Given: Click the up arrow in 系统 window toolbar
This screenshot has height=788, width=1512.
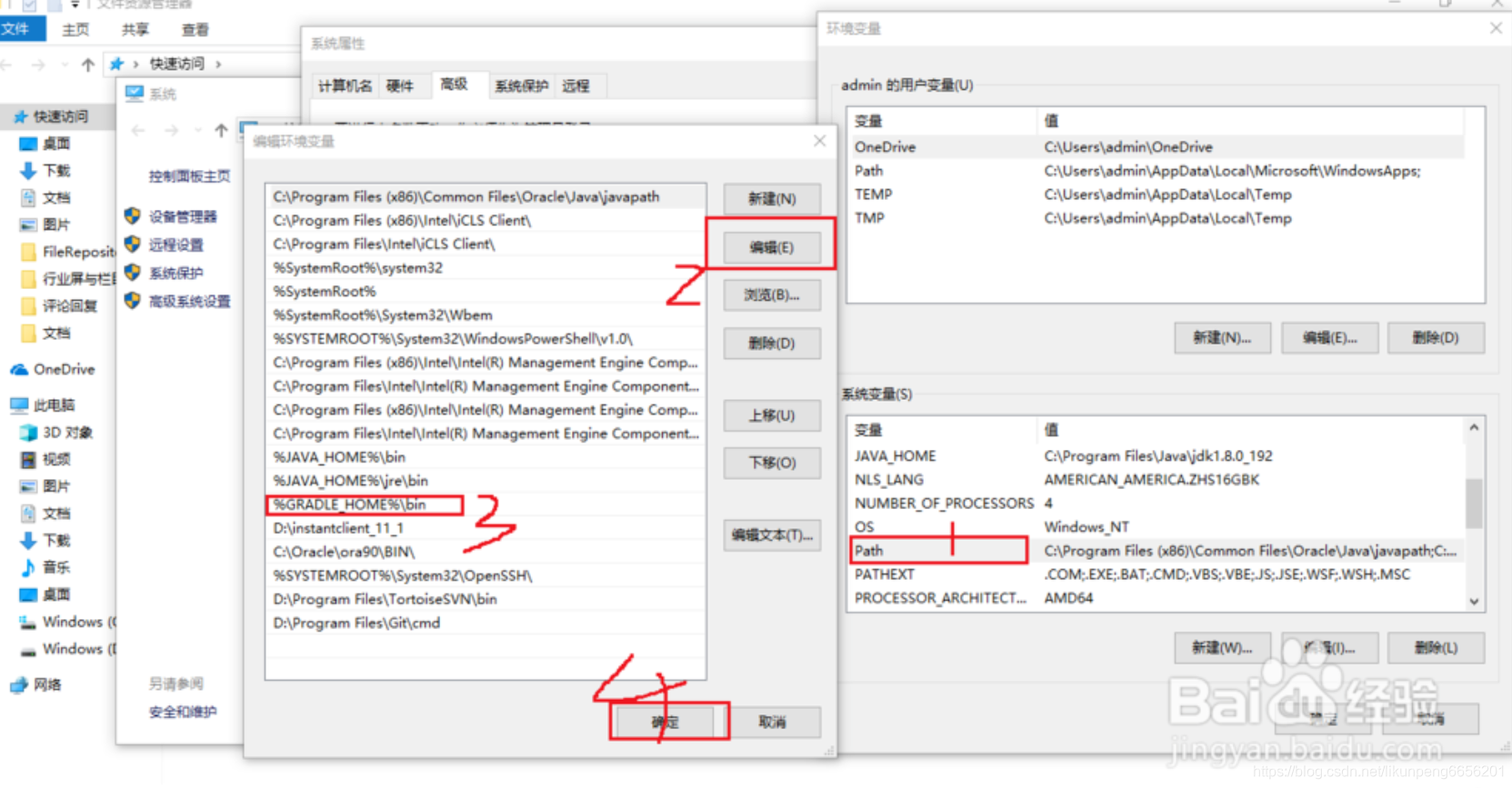Looking at the screenshot, I should 221,131.
